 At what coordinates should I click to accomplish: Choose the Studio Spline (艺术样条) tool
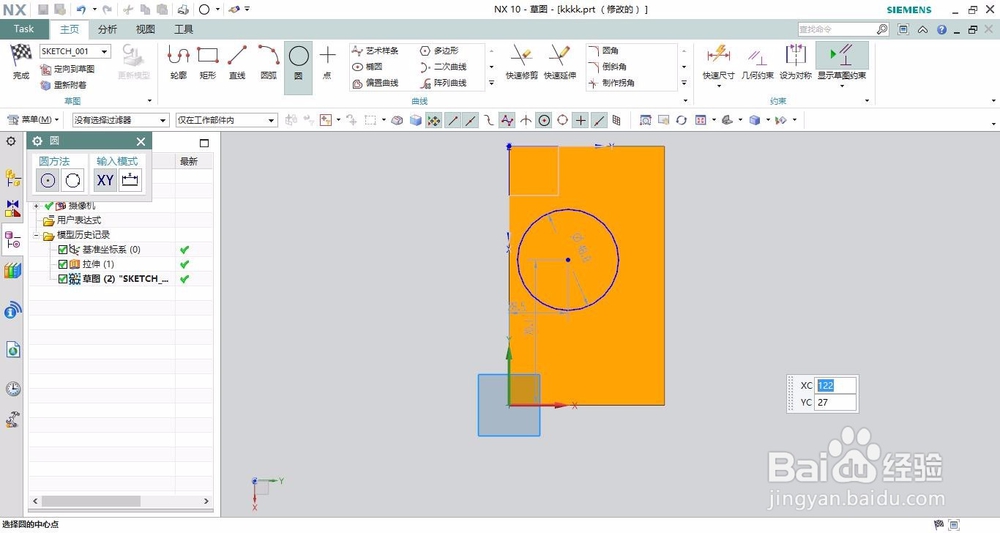(376, 50)
